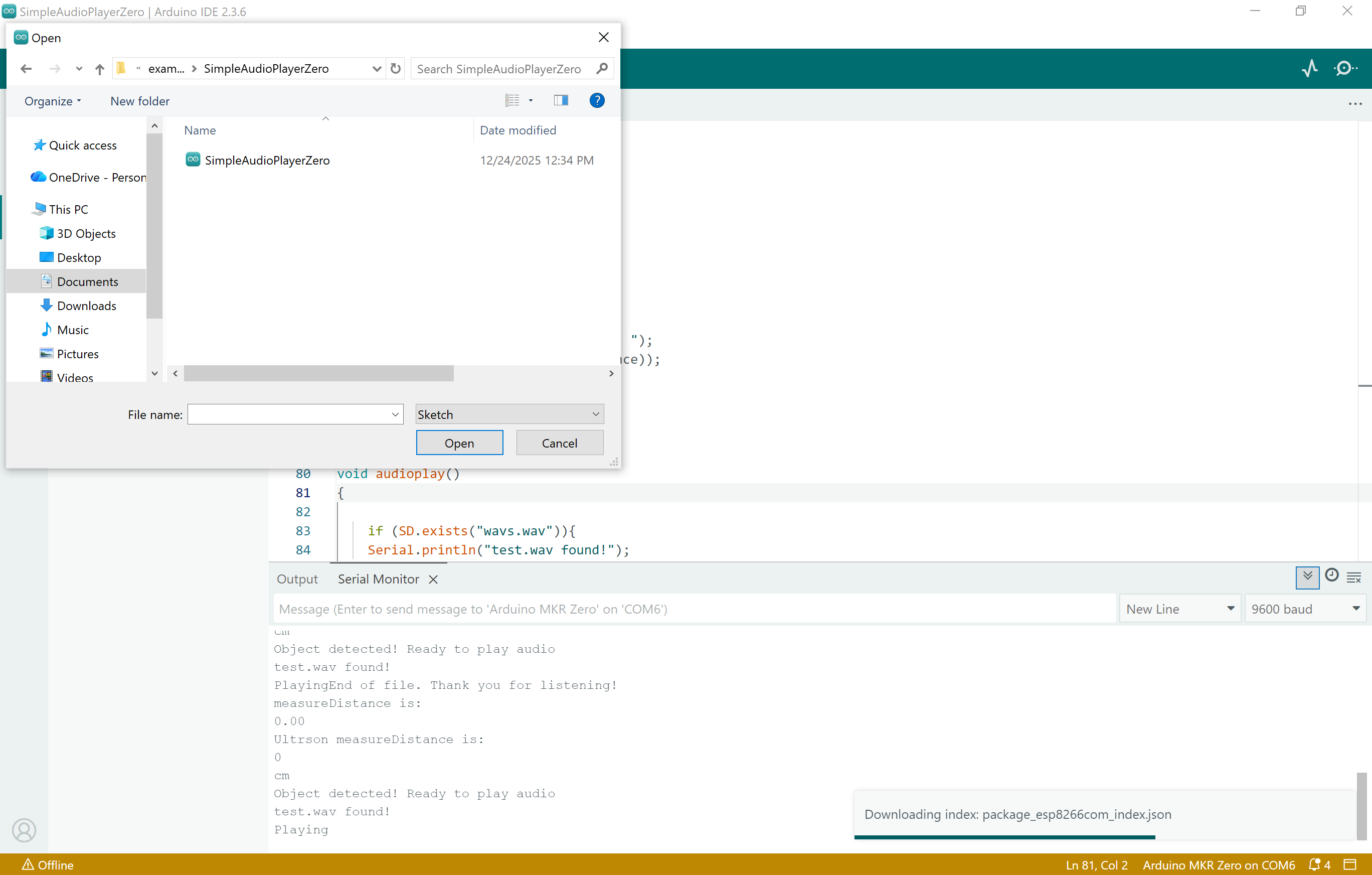
Task: Click the Open button
Action: (x=459, y=443)
